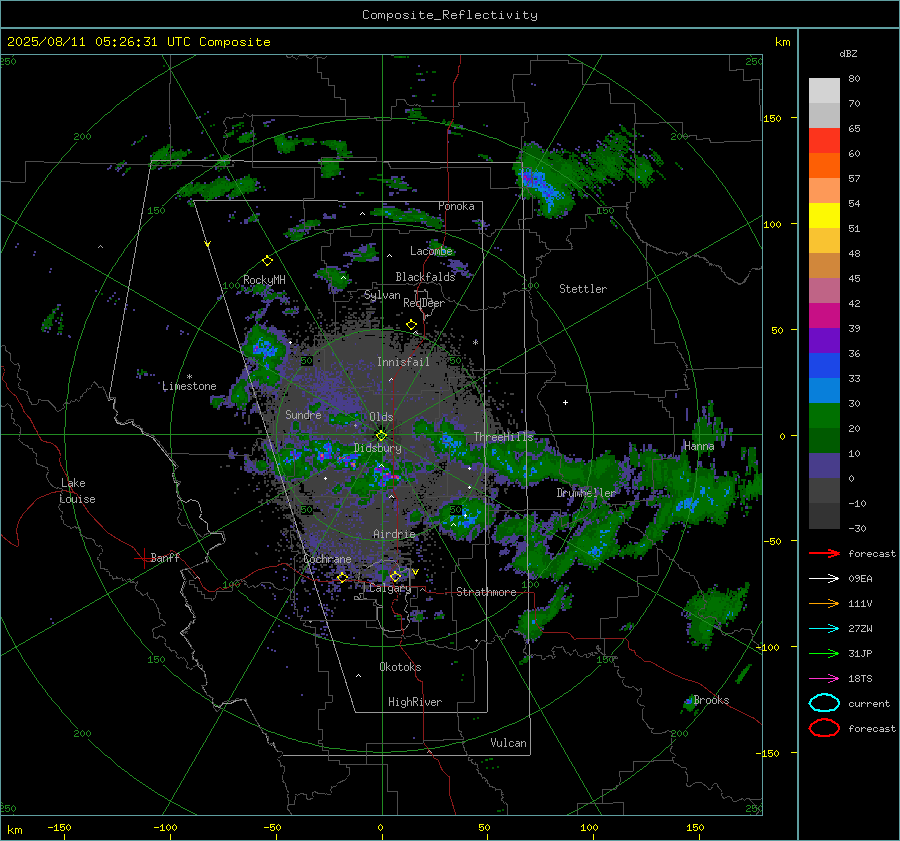Click the red swatch between 65 and 60
The width and height of the screenshot is (900, 841).
[824, 141]
